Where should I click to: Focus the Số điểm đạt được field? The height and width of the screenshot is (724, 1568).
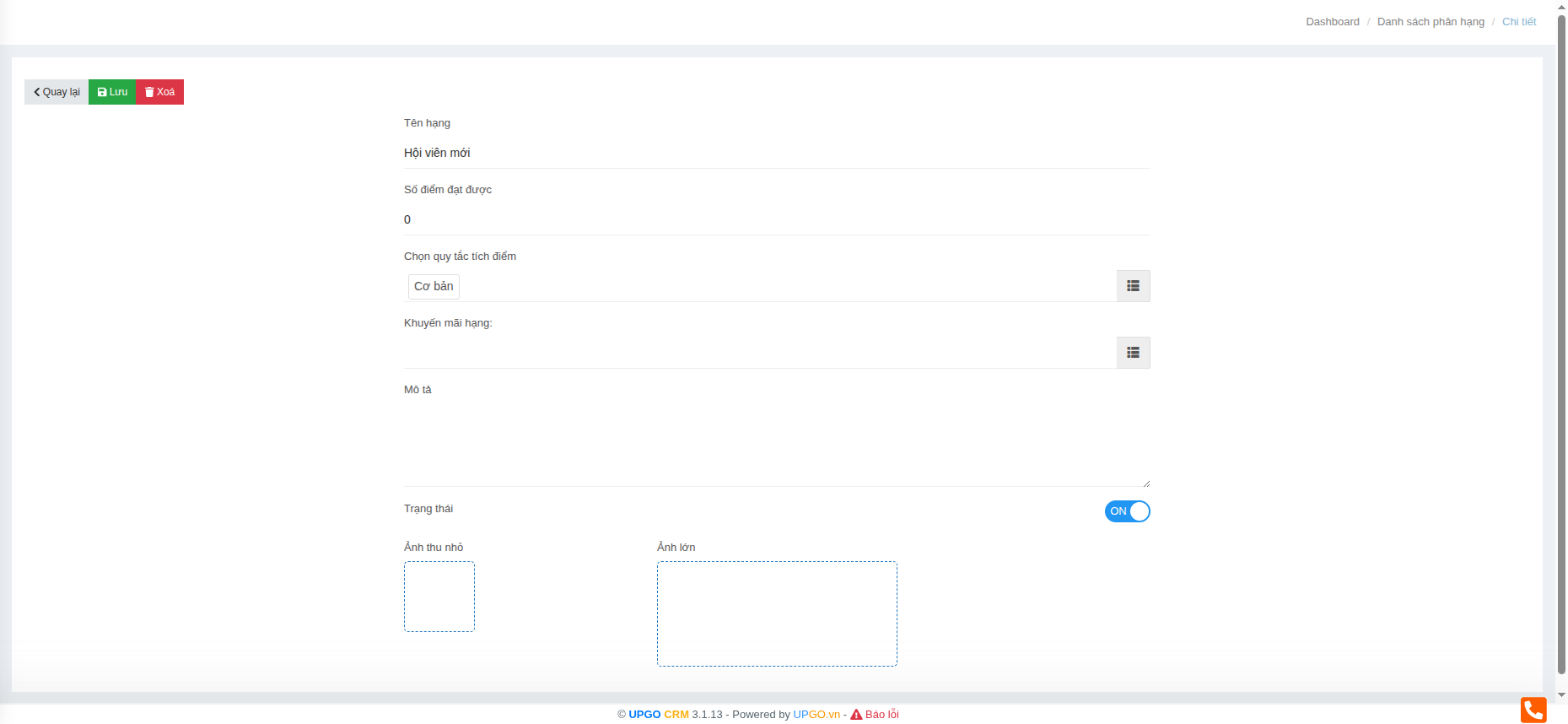point(776,219)
